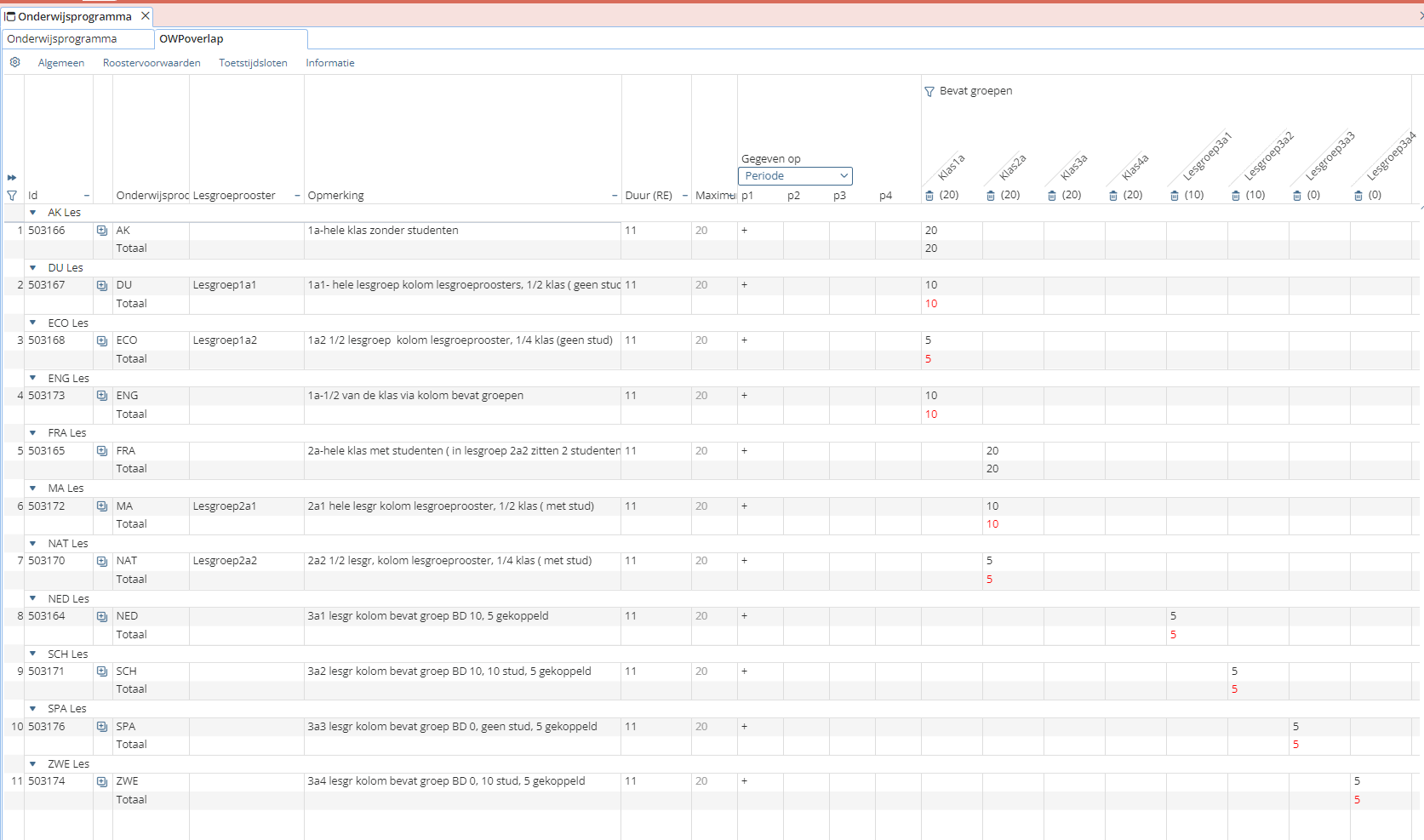Collapse the NED Les group
Screen dimensions: 1424x840
pos(33,599)
